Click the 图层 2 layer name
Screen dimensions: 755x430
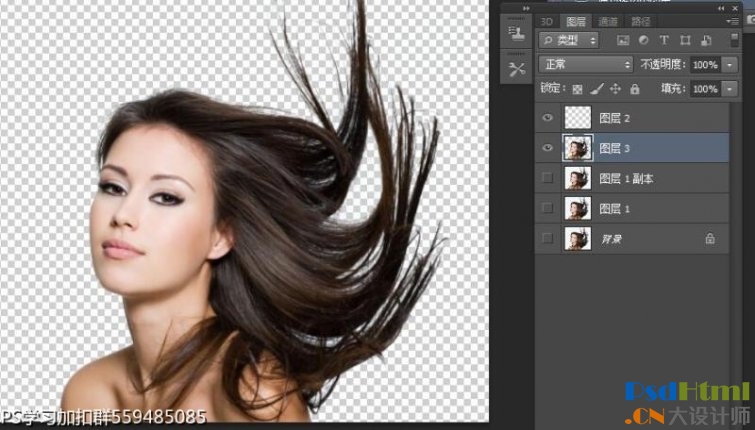(614, 118)
